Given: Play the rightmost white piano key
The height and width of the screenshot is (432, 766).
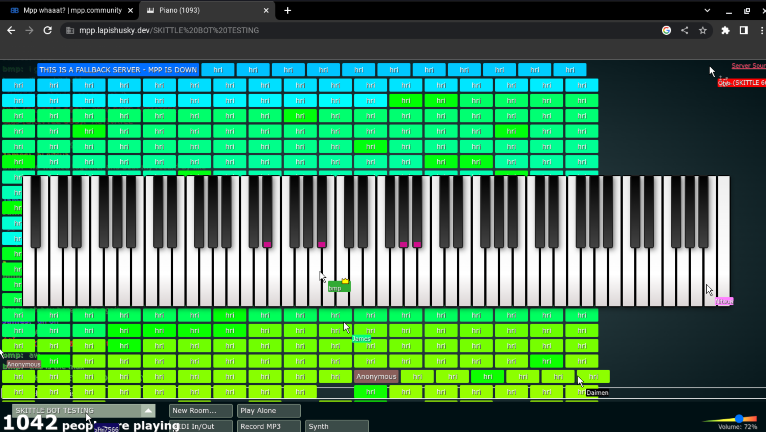Looking at the screenshot, I should coord(723,241).
